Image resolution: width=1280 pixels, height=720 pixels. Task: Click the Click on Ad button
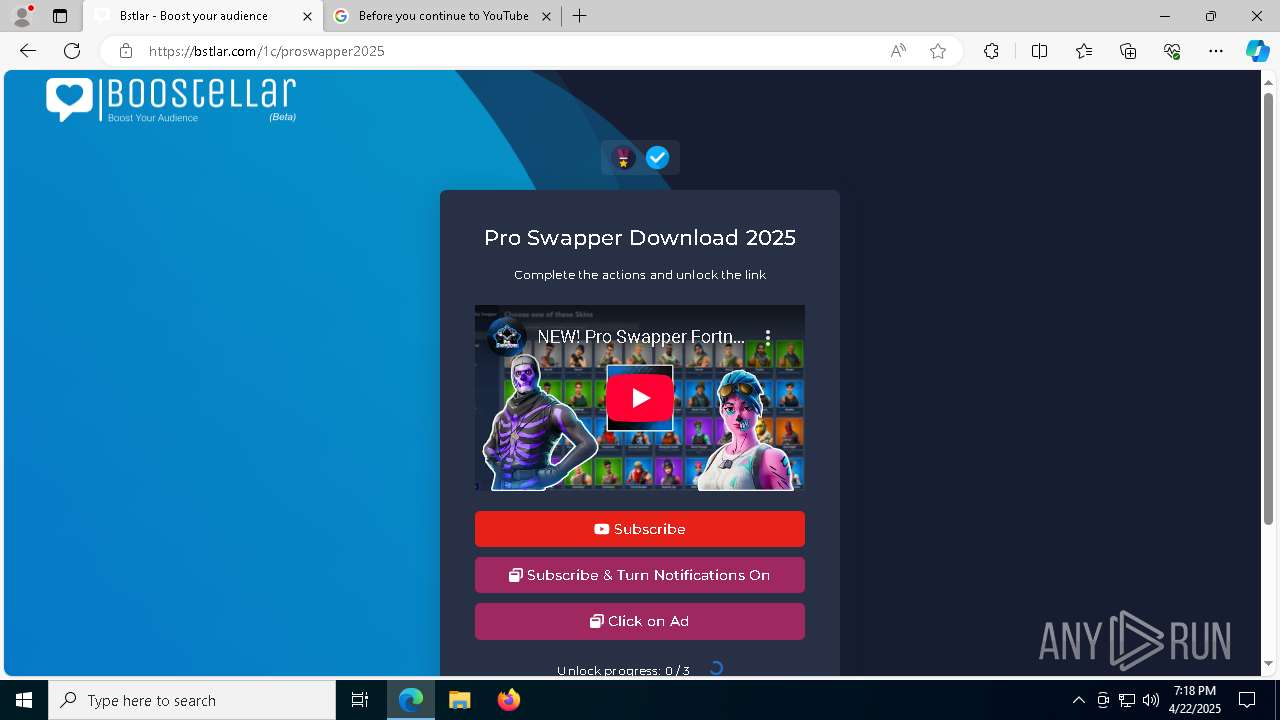tap(640, 621)
